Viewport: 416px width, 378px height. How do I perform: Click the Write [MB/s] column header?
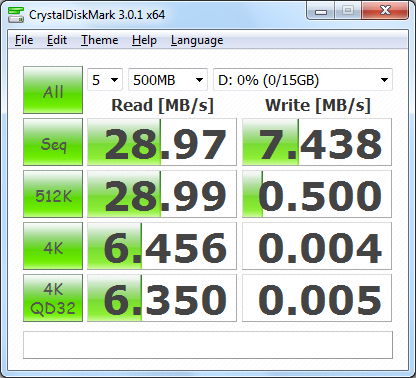[318, 106]
